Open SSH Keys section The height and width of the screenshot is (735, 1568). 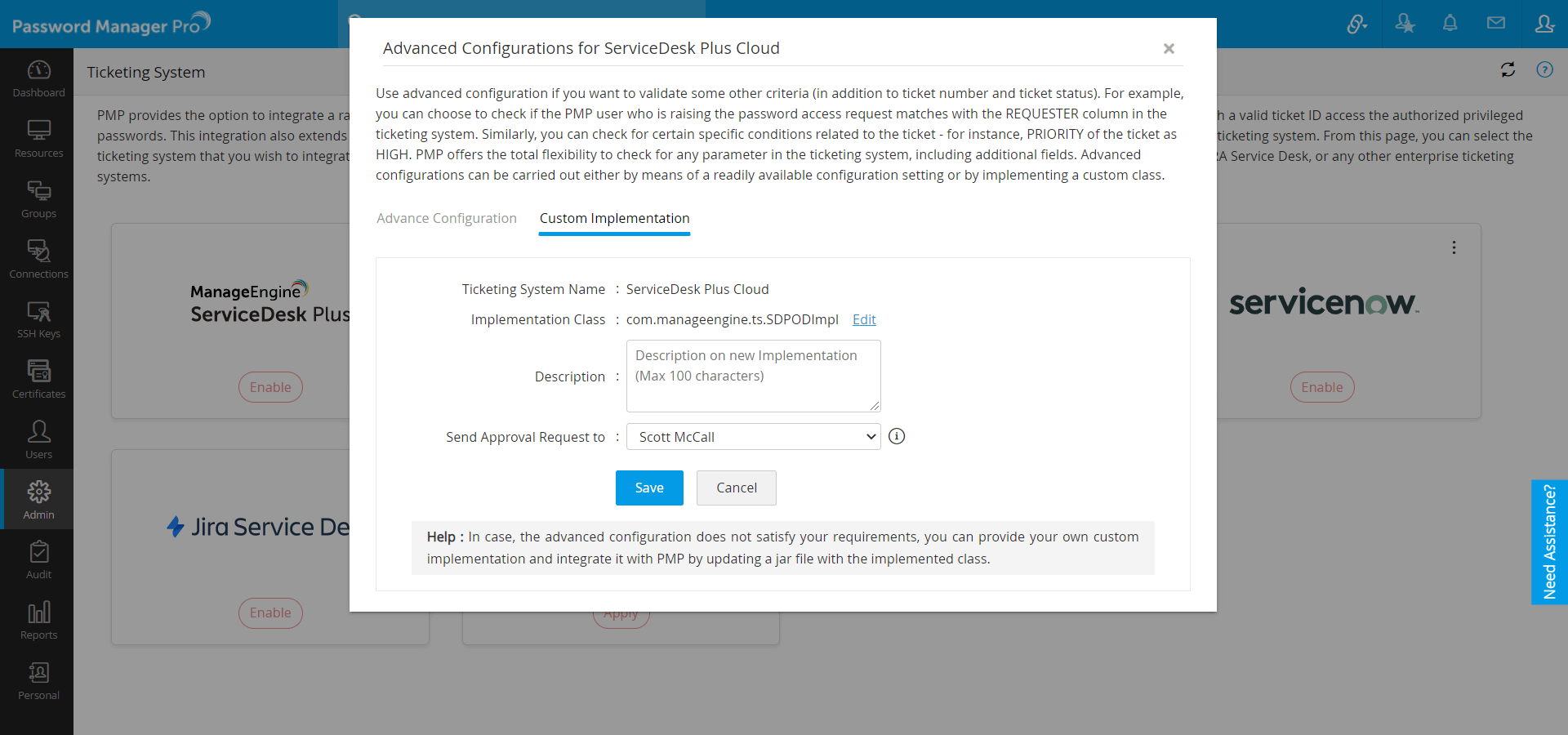pyautogui.click(x=38, y=319)
